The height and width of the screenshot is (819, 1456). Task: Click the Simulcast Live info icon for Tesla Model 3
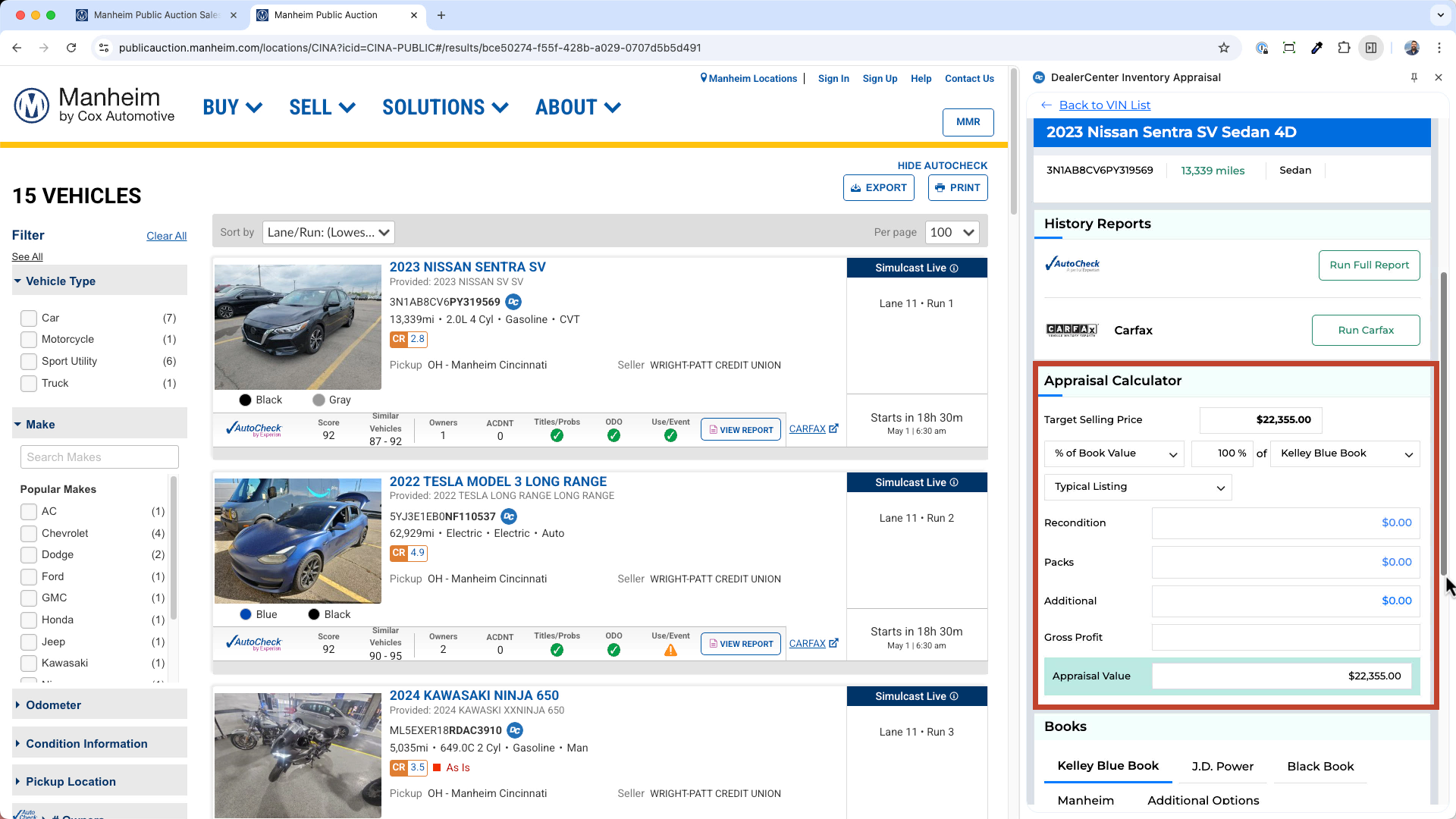954,483
